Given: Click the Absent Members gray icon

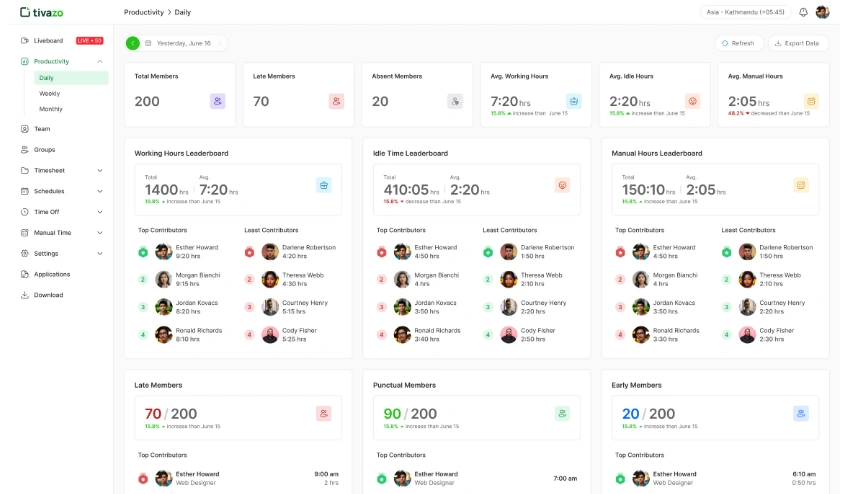Looking at the screenshot, I should 455,101.
